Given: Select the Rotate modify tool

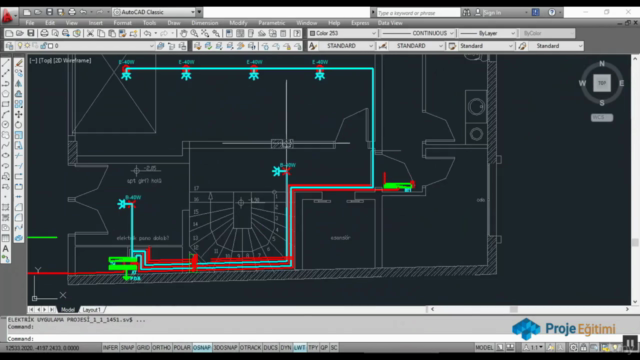Looking at the screenshot, I should pos(19,124).
